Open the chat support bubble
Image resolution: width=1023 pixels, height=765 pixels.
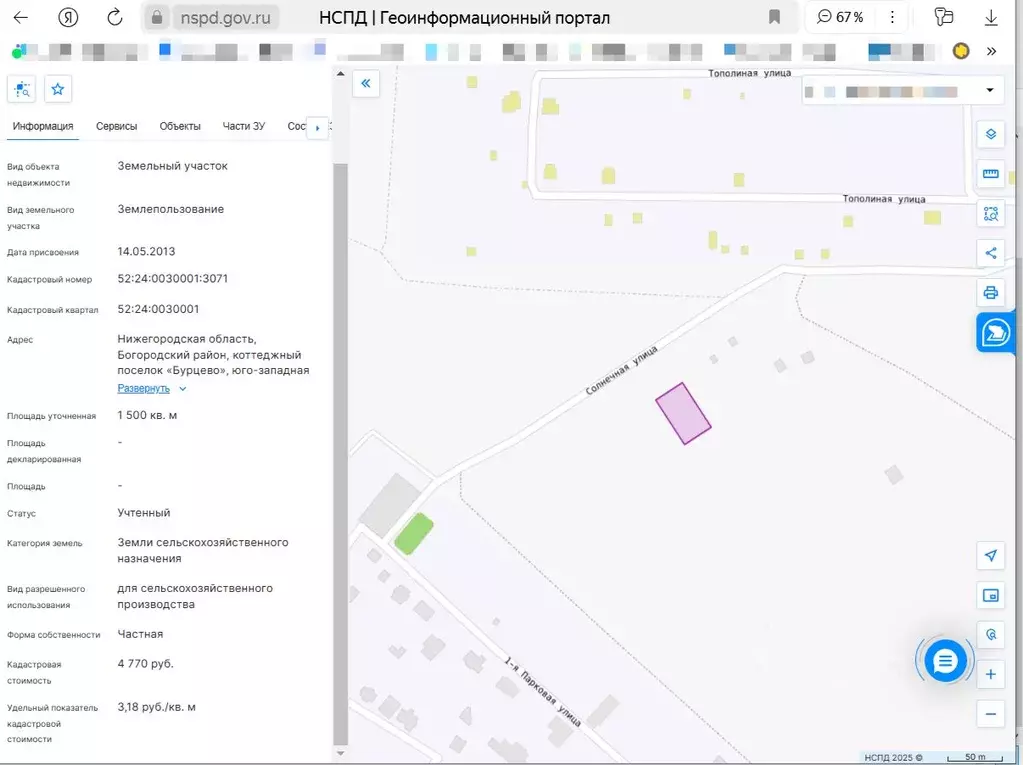click(945, 661)
